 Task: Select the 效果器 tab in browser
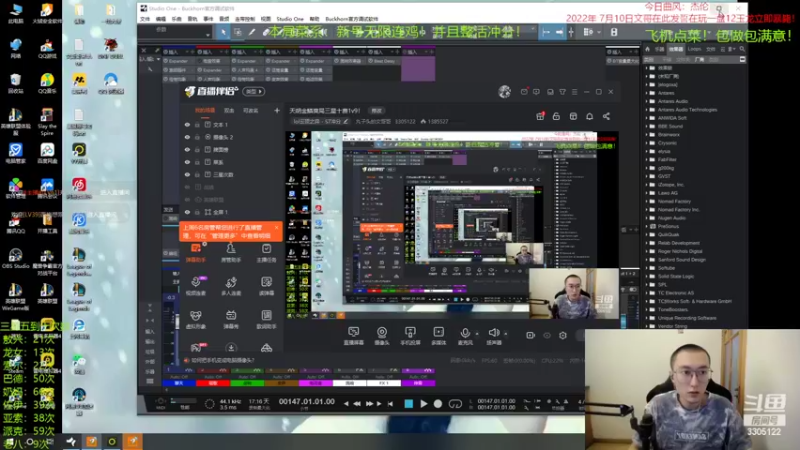point(676,49)
